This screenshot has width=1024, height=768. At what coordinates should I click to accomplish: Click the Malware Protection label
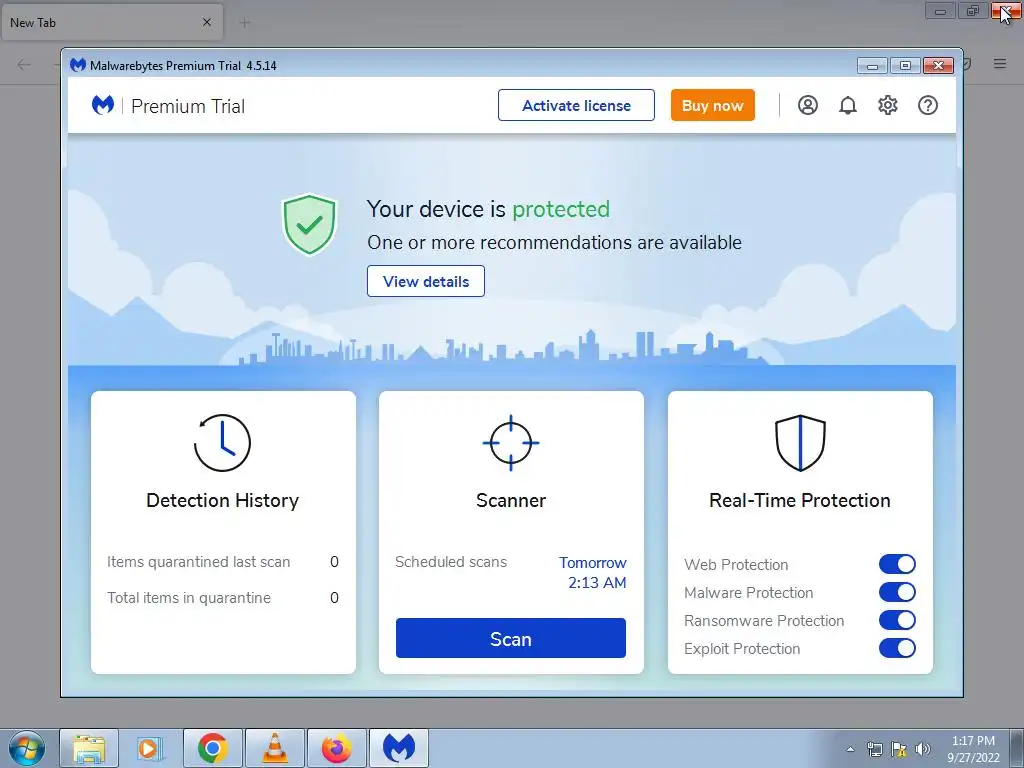pos(748,592)
